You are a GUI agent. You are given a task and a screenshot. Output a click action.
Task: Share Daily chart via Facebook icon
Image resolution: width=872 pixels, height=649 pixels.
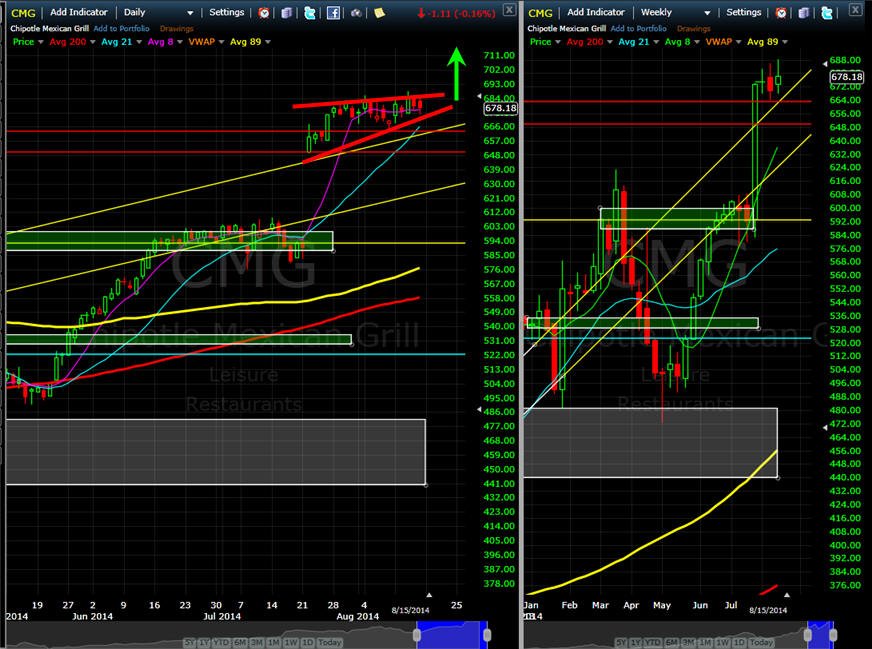point(333,13)
